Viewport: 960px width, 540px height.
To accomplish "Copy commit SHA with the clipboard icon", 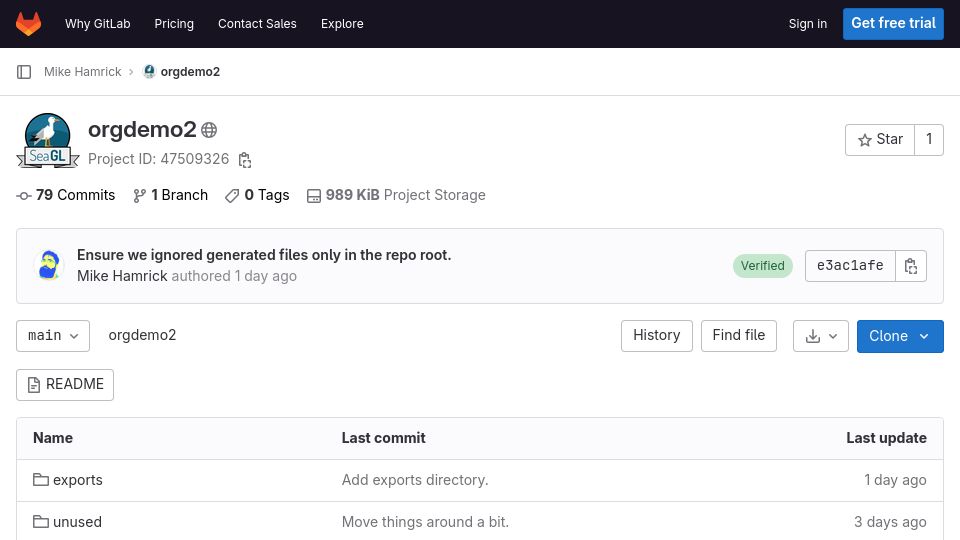I will (x=911, y=266).
